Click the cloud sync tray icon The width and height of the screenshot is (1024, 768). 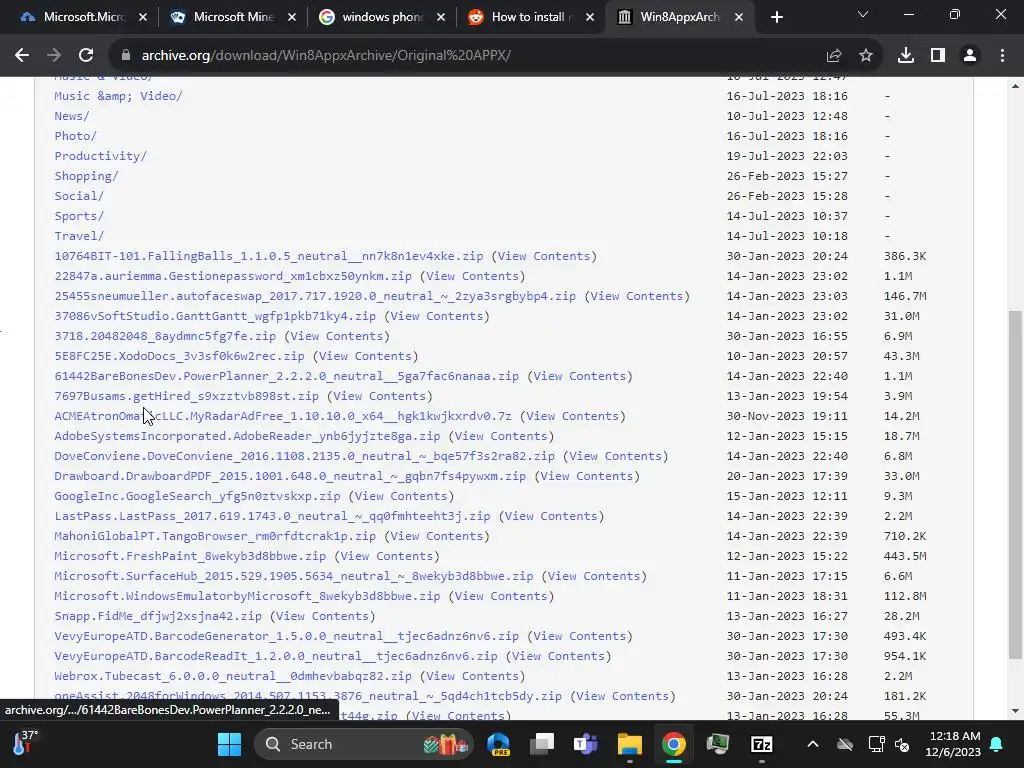tap(845, 744)
